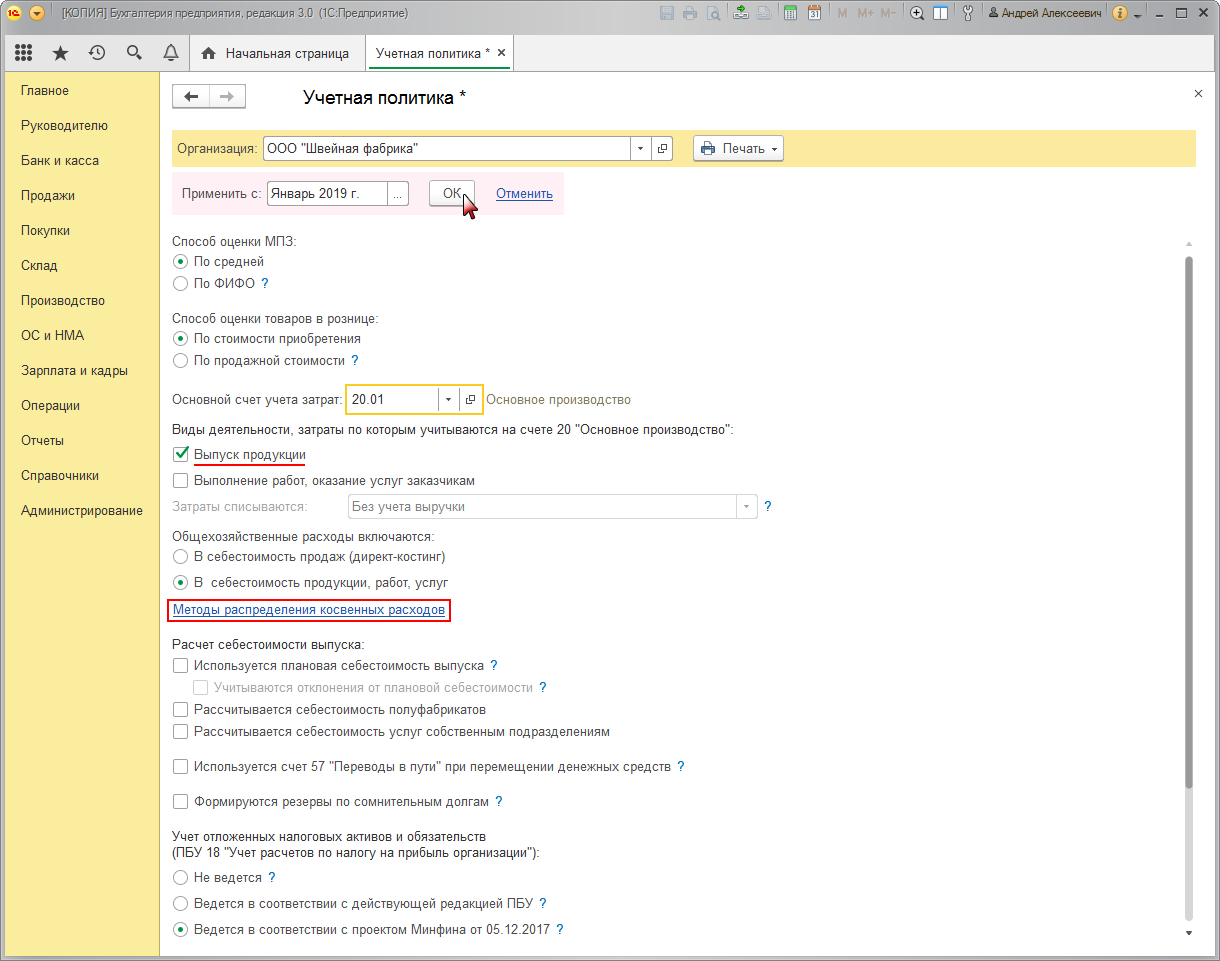This screenshot has height=961, width=1220.
Task: Focus the Применить с date field
Action: 328,194
